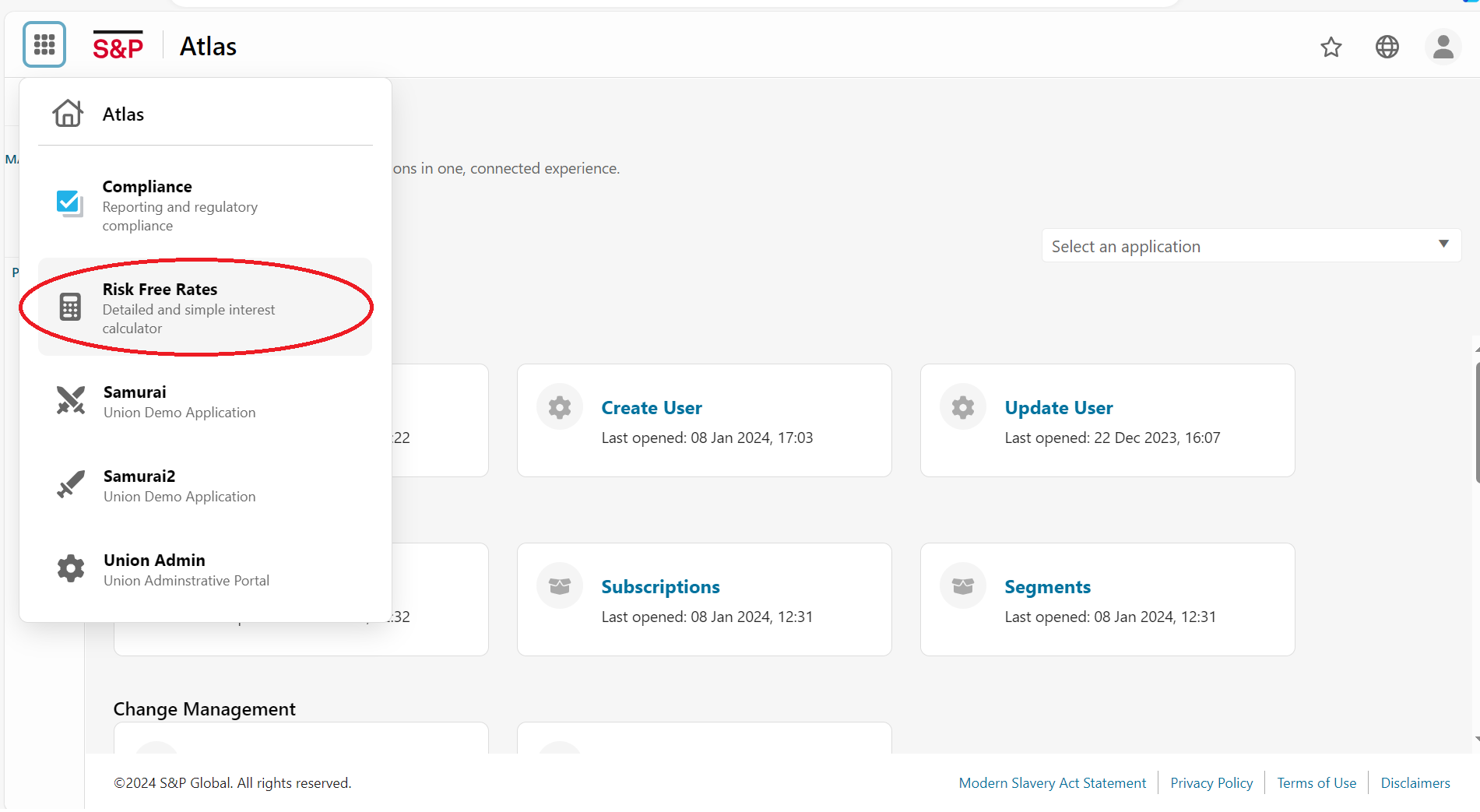Open the app launcher grid icon
Screen dimensions: 1480x812
point(44,45)
